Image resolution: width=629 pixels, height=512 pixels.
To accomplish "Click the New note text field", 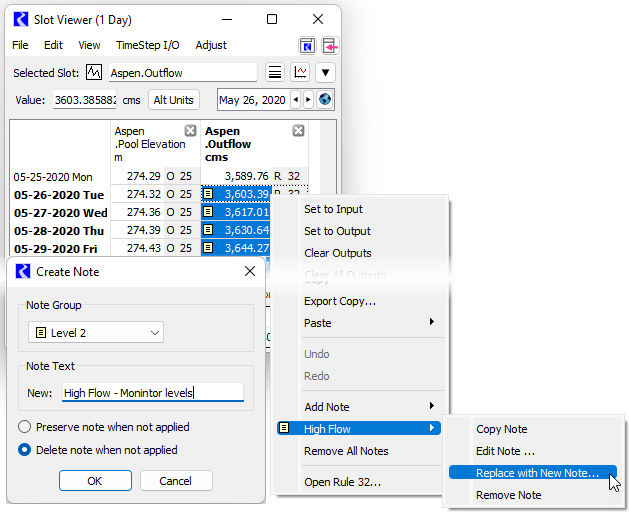I will (152, 393).
